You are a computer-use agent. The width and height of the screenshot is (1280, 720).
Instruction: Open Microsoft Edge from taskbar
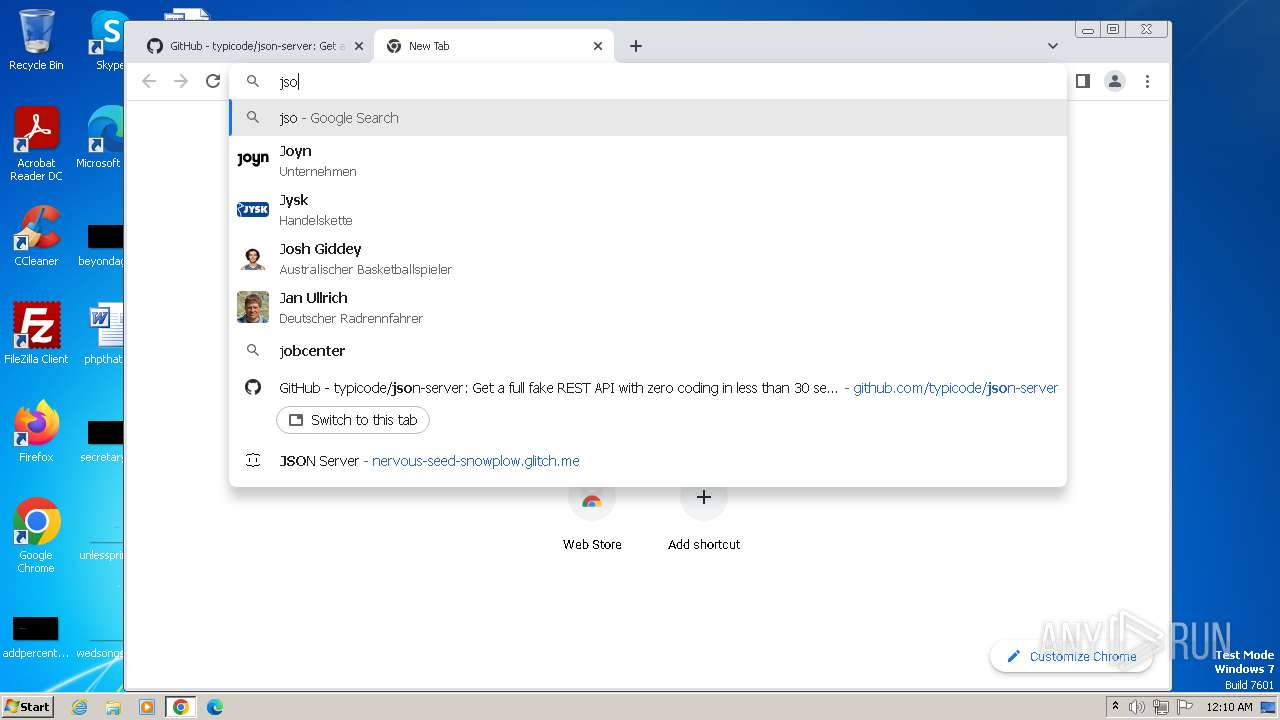(214, 707)
